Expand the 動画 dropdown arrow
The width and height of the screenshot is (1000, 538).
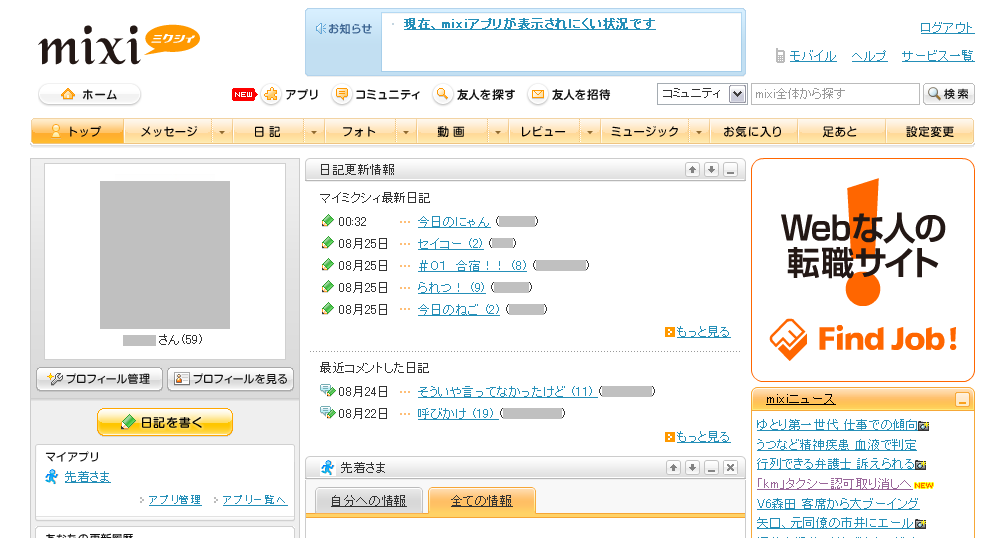[497, 132]
